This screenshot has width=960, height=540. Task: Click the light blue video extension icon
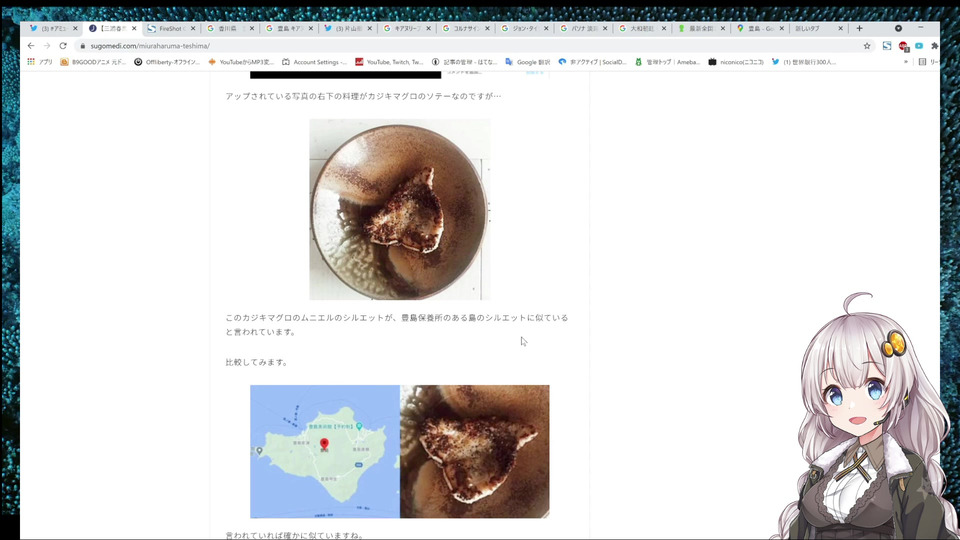point(919,46)
